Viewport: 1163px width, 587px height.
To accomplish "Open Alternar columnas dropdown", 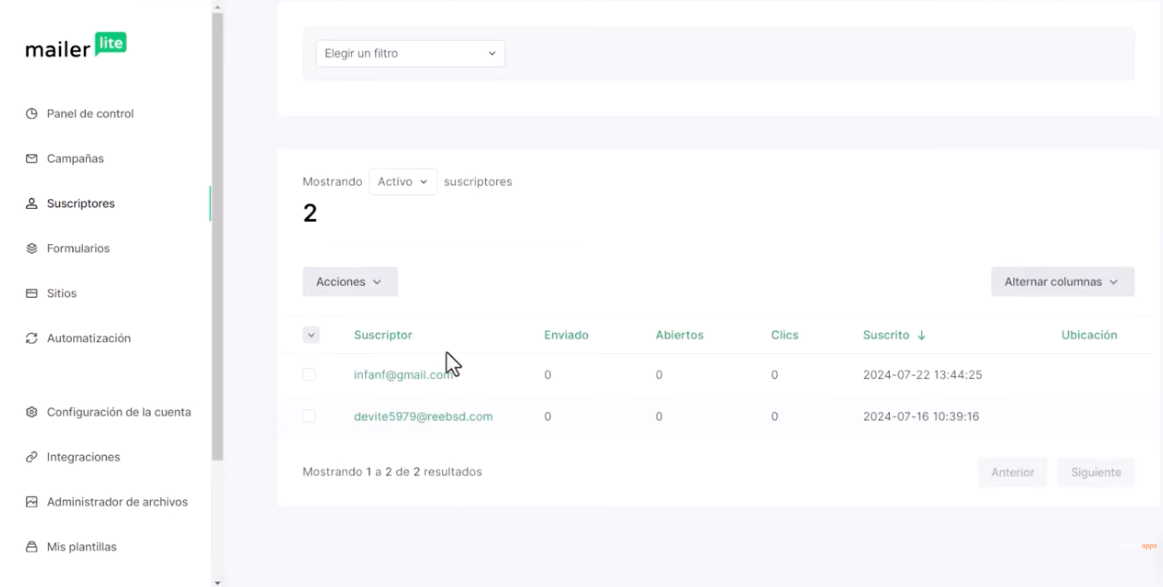I will tap(1062, 282).
